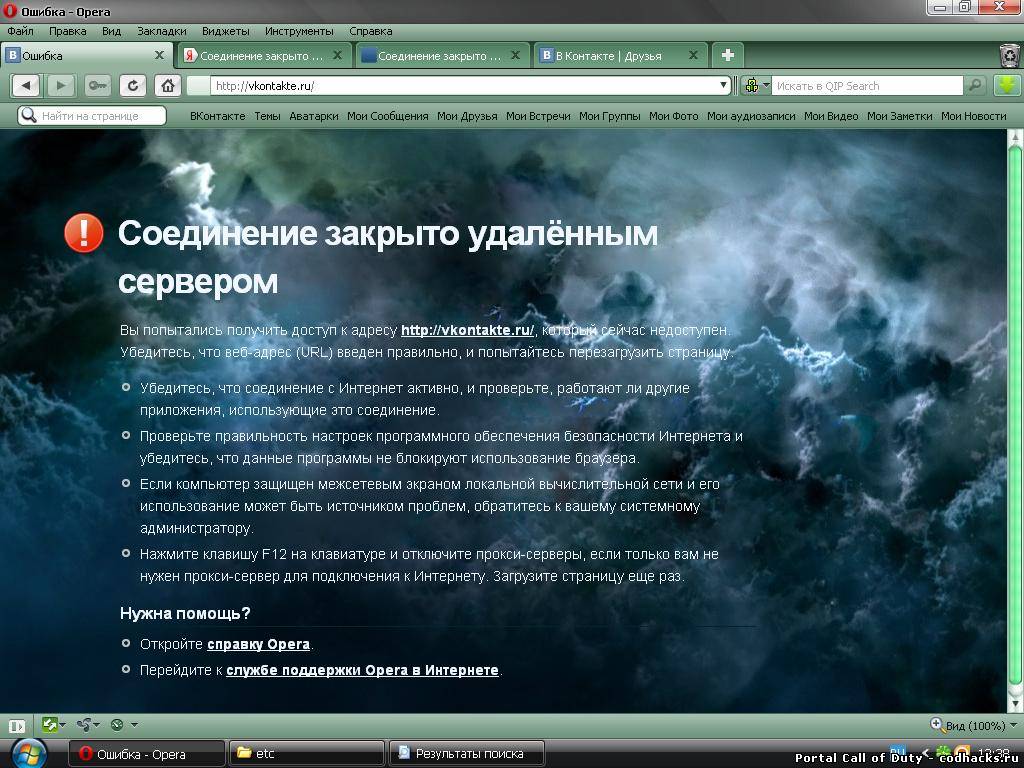Click the green download arrow button
The height and width of the screenshot is (768, 1024).
[1006, 86]
